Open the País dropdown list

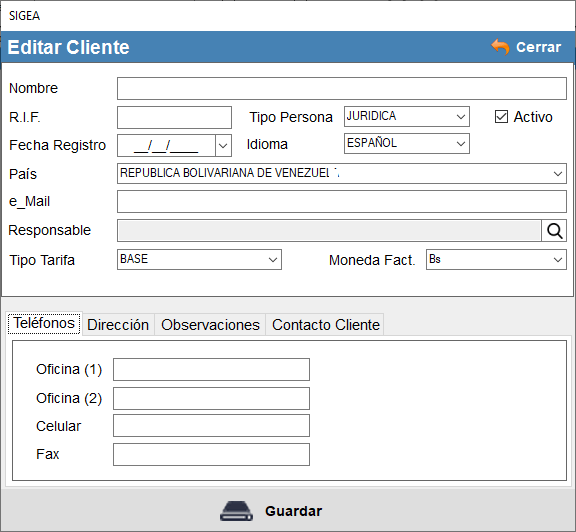[x=342, y=173]
